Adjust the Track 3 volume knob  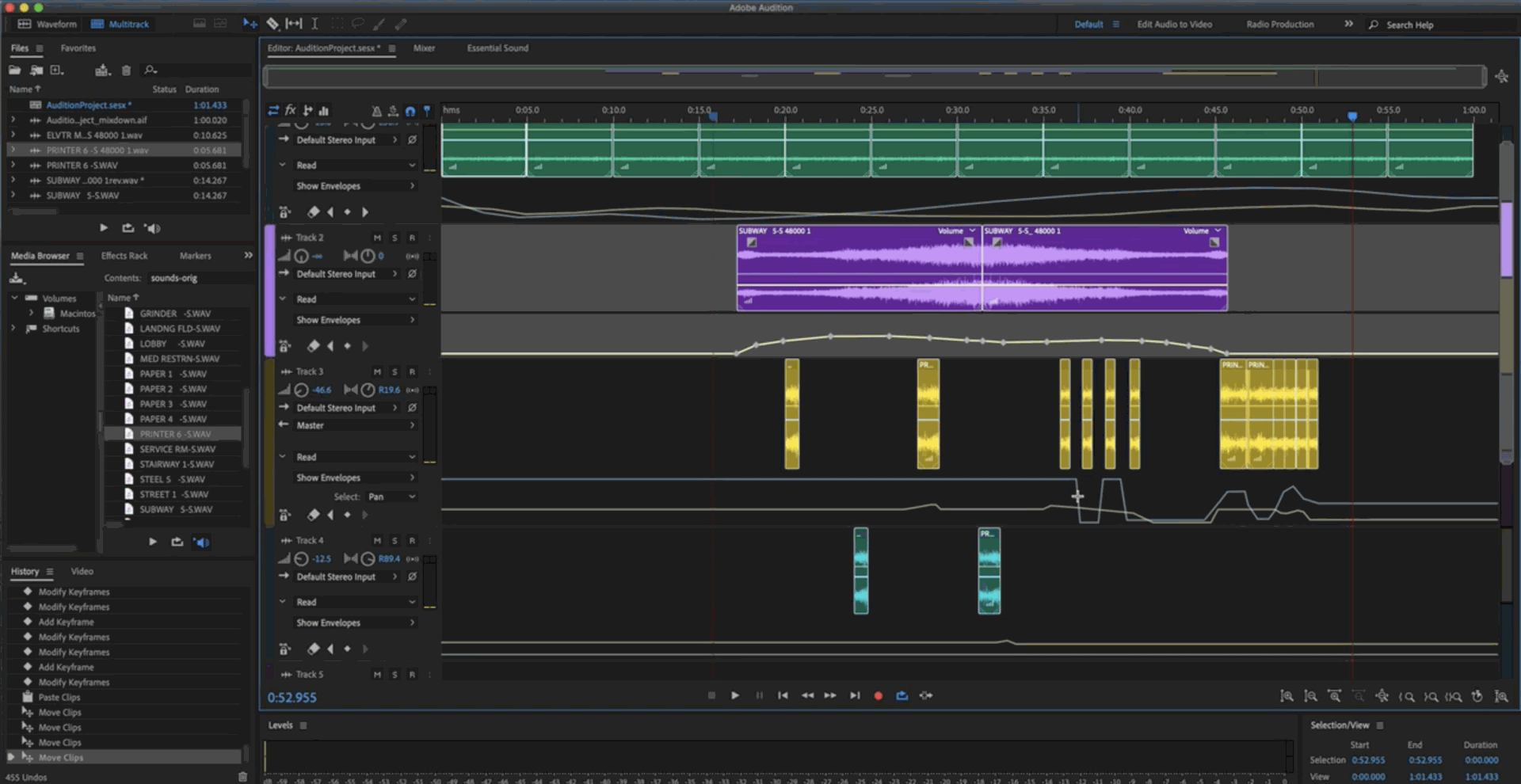tap(301, 390)
